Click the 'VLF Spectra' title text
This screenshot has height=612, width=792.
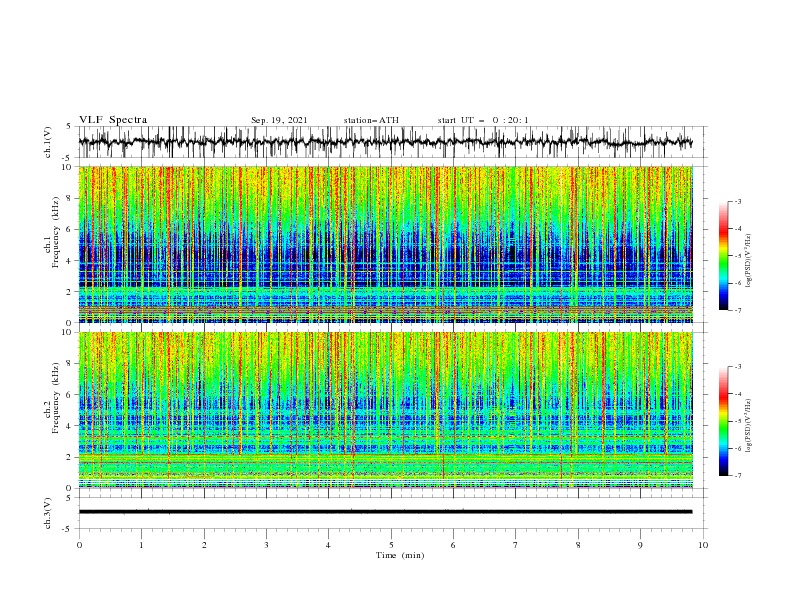coord(113,120)
